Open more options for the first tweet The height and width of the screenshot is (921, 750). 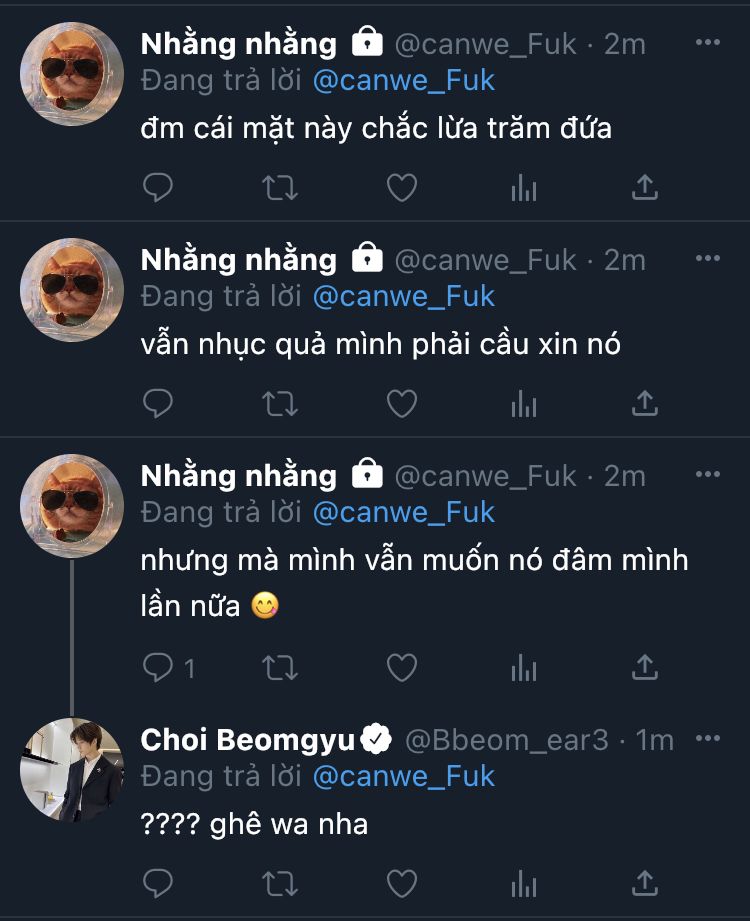(x=707, y=43)
